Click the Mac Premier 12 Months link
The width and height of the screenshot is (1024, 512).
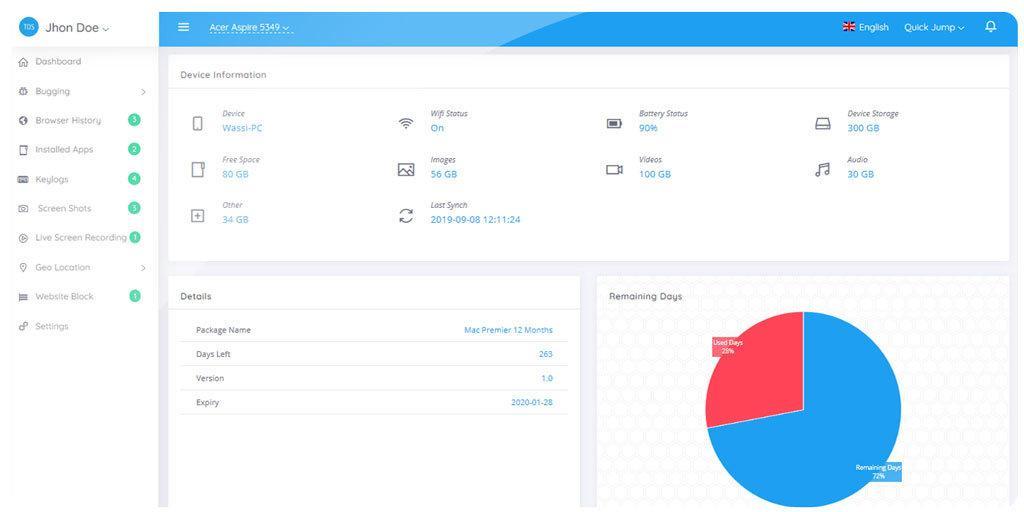click(x=508, y=330)
